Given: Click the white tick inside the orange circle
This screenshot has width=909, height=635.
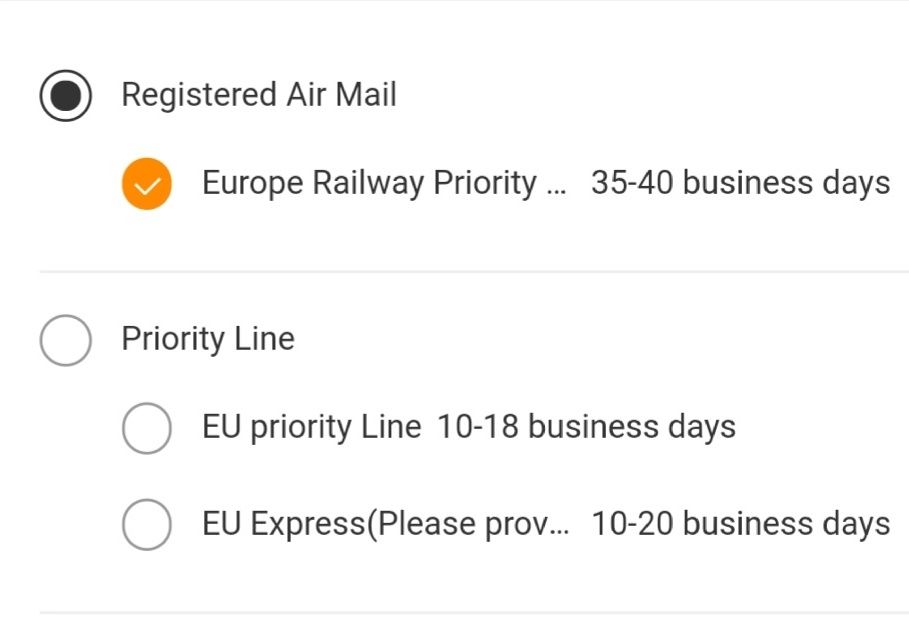Looking at the screenshot, I should click(146, 185).
